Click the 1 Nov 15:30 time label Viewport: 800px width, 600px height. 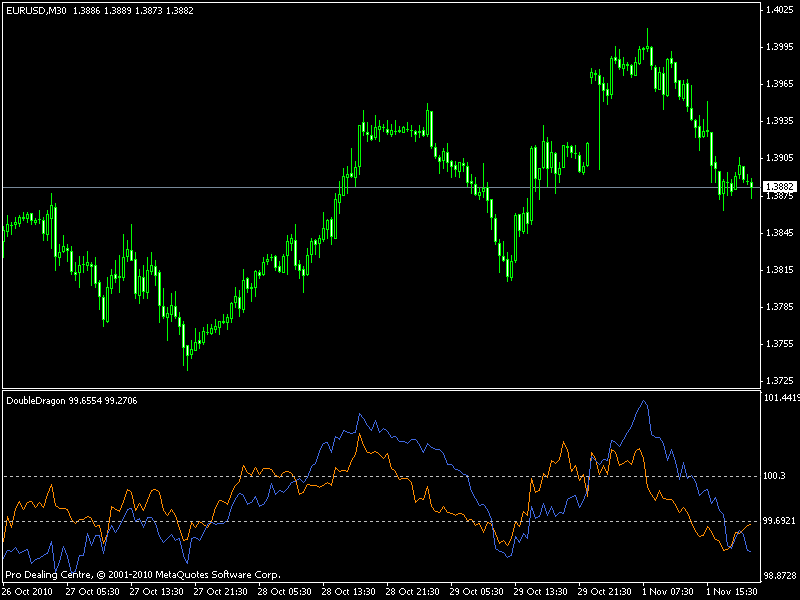tap(732, 592)
